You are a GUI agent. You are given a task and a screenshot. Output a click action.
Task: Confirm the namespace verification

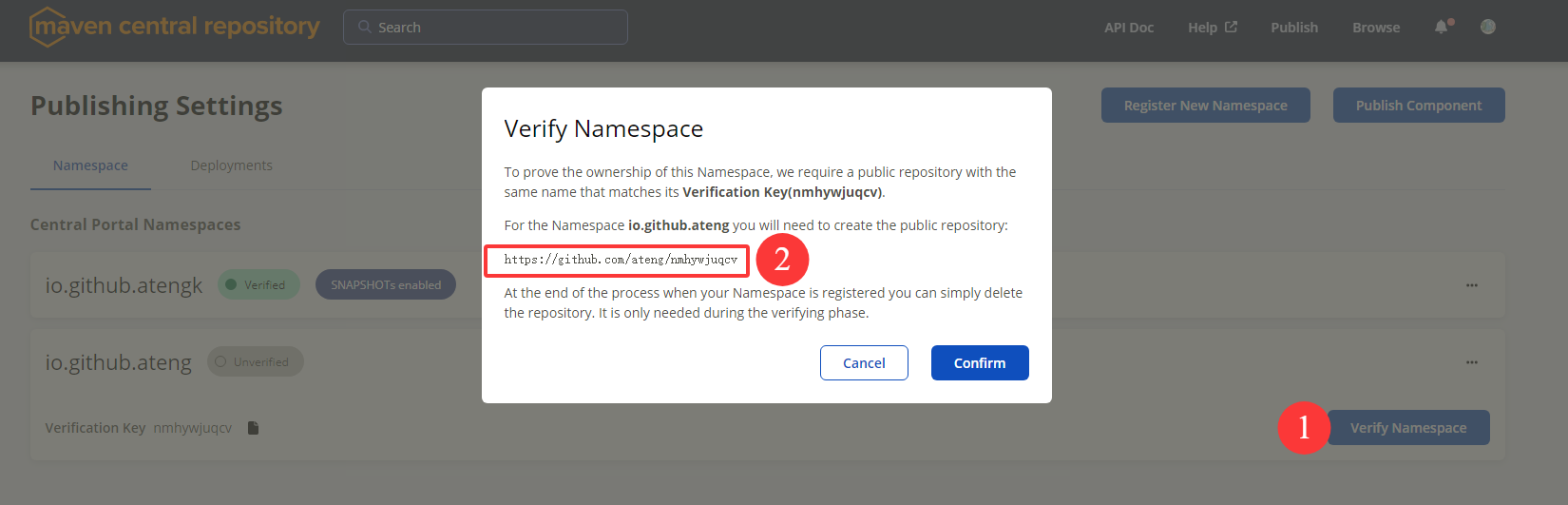[979, 363]
